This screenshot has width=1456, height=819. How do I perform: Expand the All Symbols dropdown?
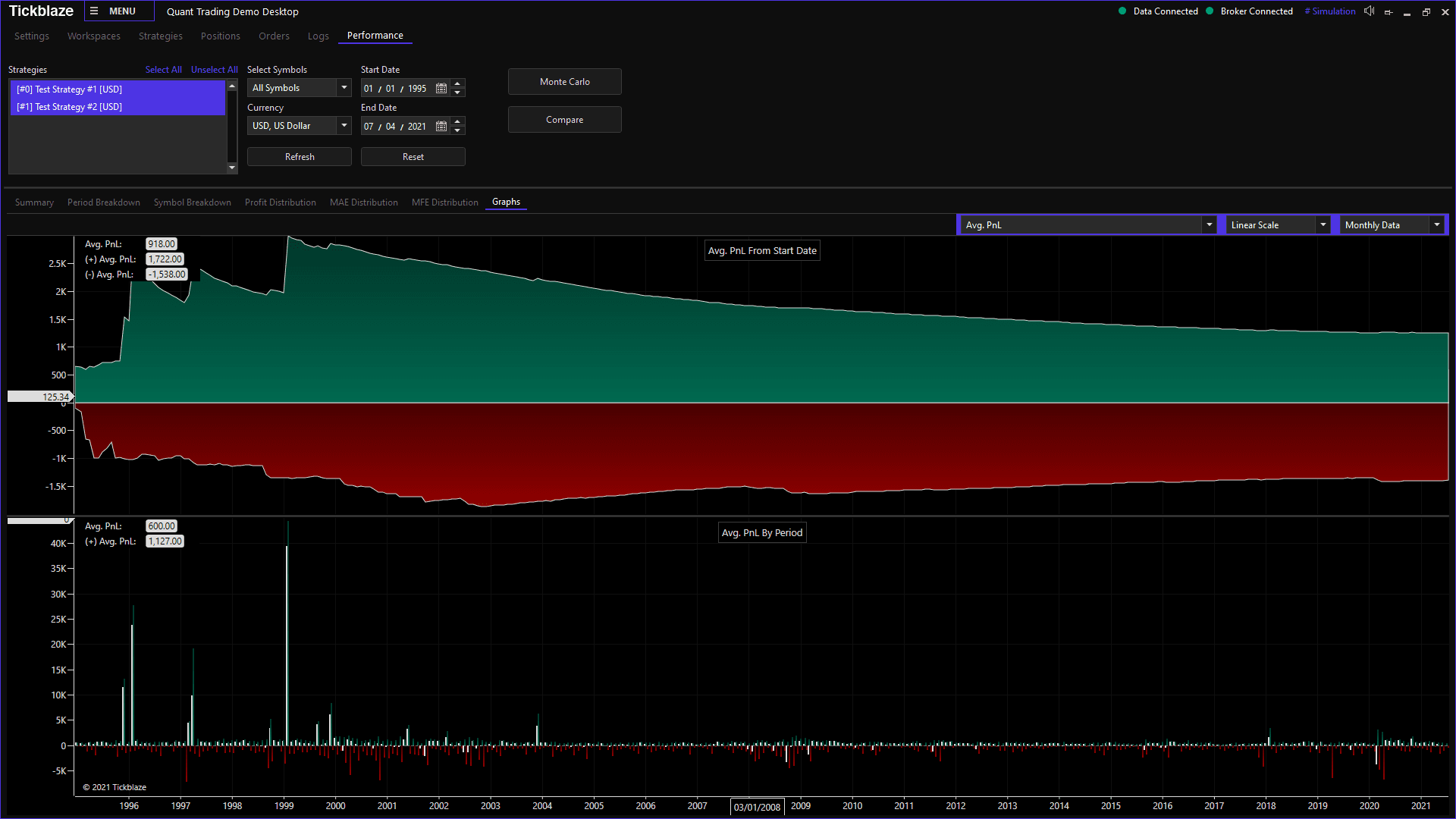pyautogui.click(x=344, y=88)
